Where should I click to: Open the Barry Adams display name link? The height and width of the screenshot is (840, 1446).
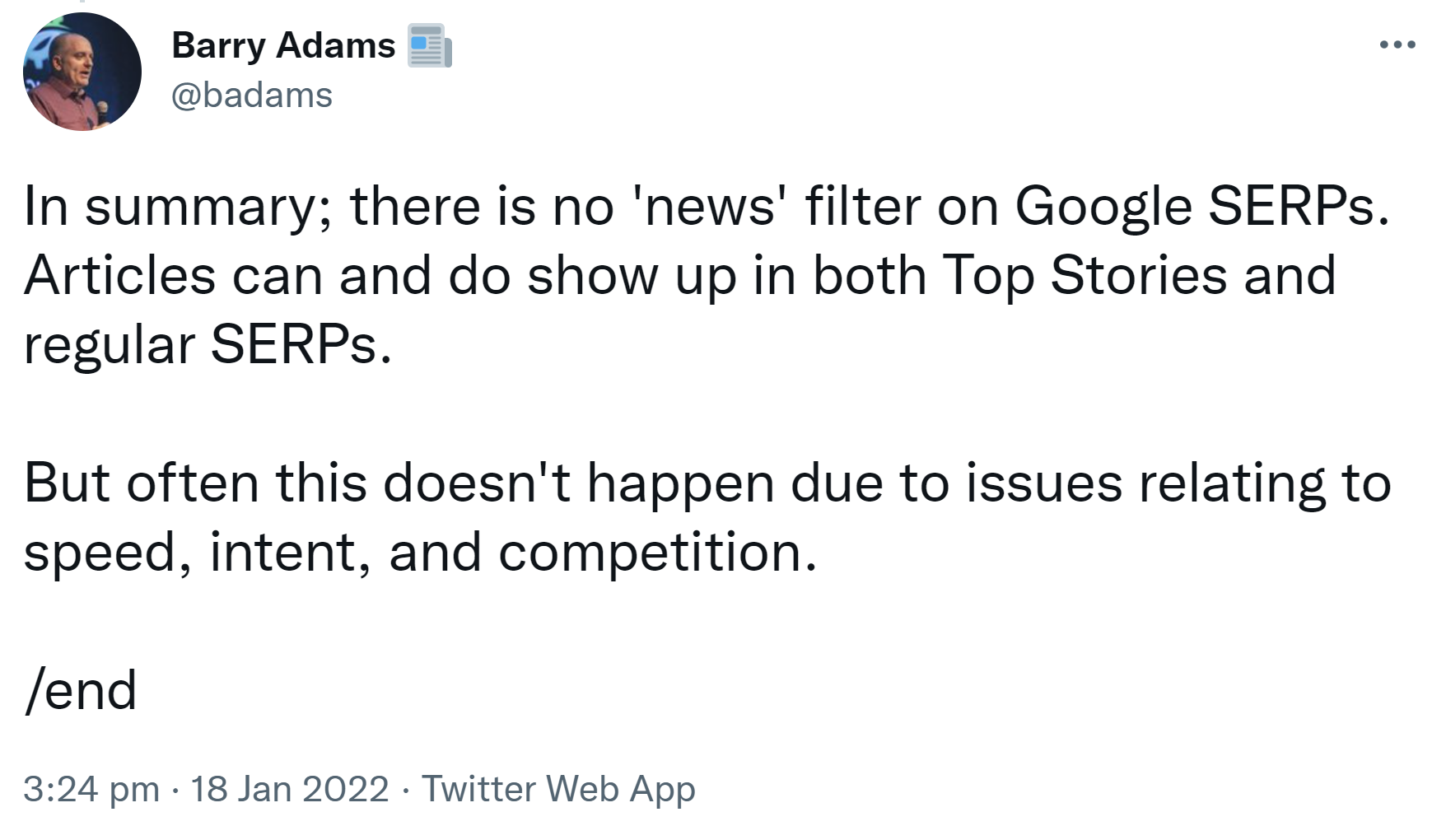click(x=283, y=45)
